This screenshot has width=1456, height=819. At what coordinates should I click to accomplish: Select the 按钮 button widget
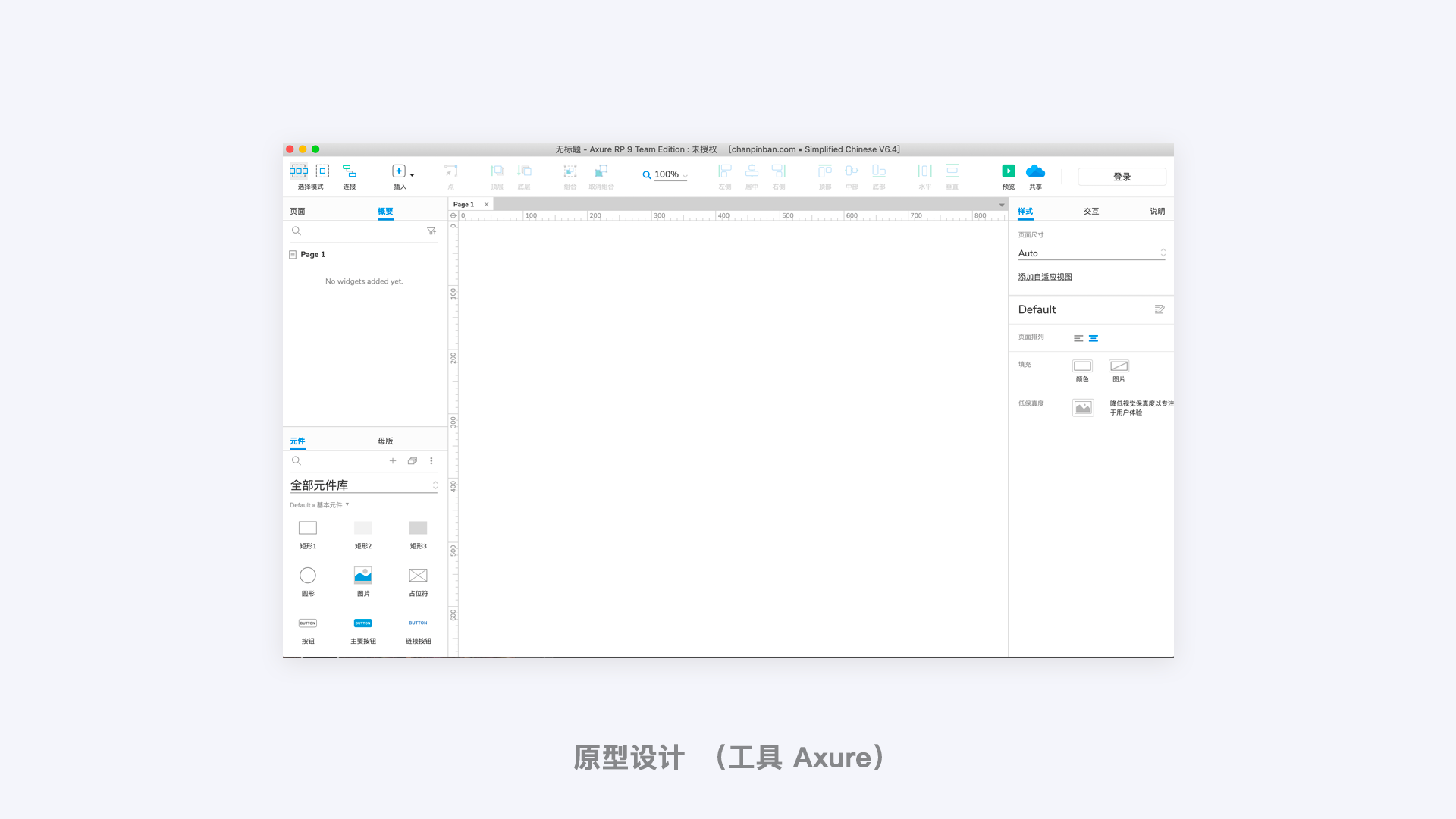[308, 630]
